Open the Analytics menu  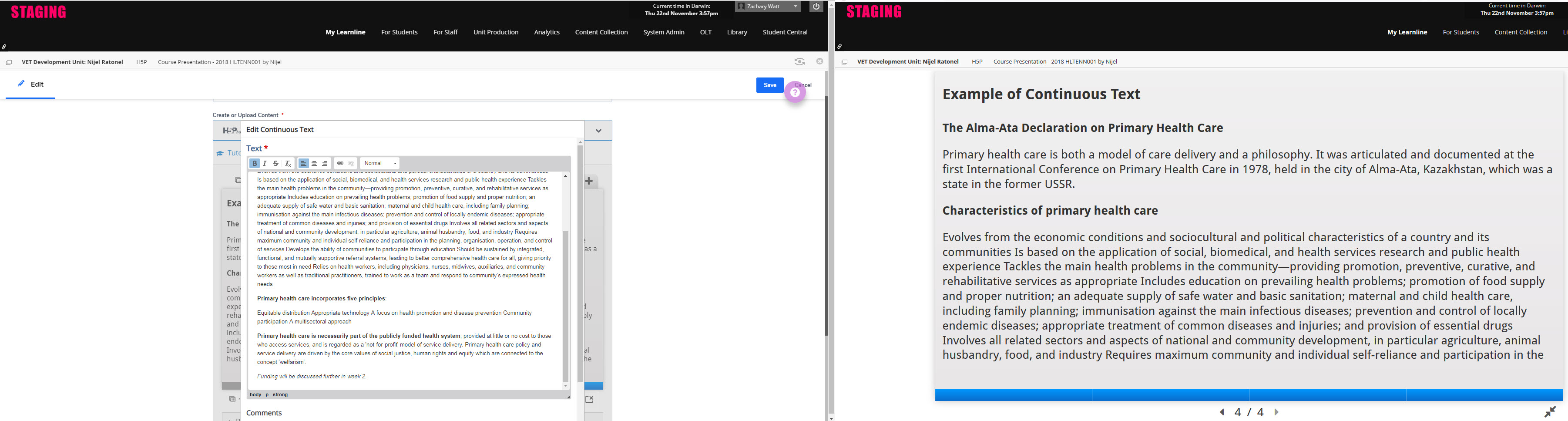(547, 32)
